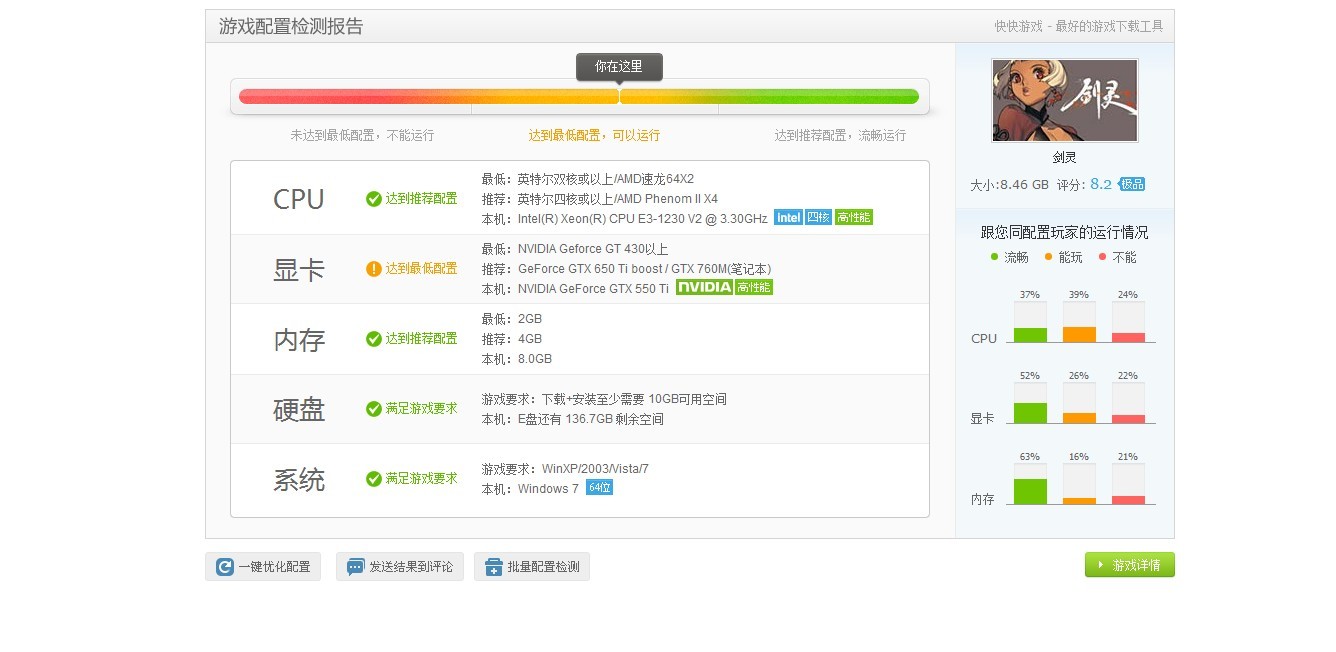Click the CPU green 37% bar

point(1030,335)
